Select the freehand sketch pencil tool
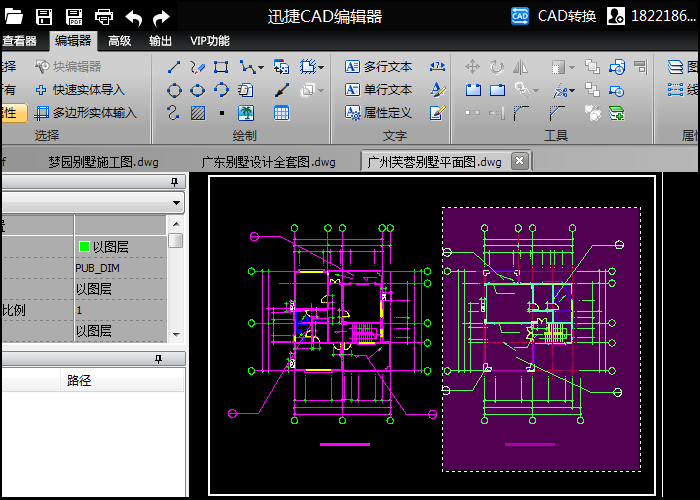The image size is (700, 500). 197,67
